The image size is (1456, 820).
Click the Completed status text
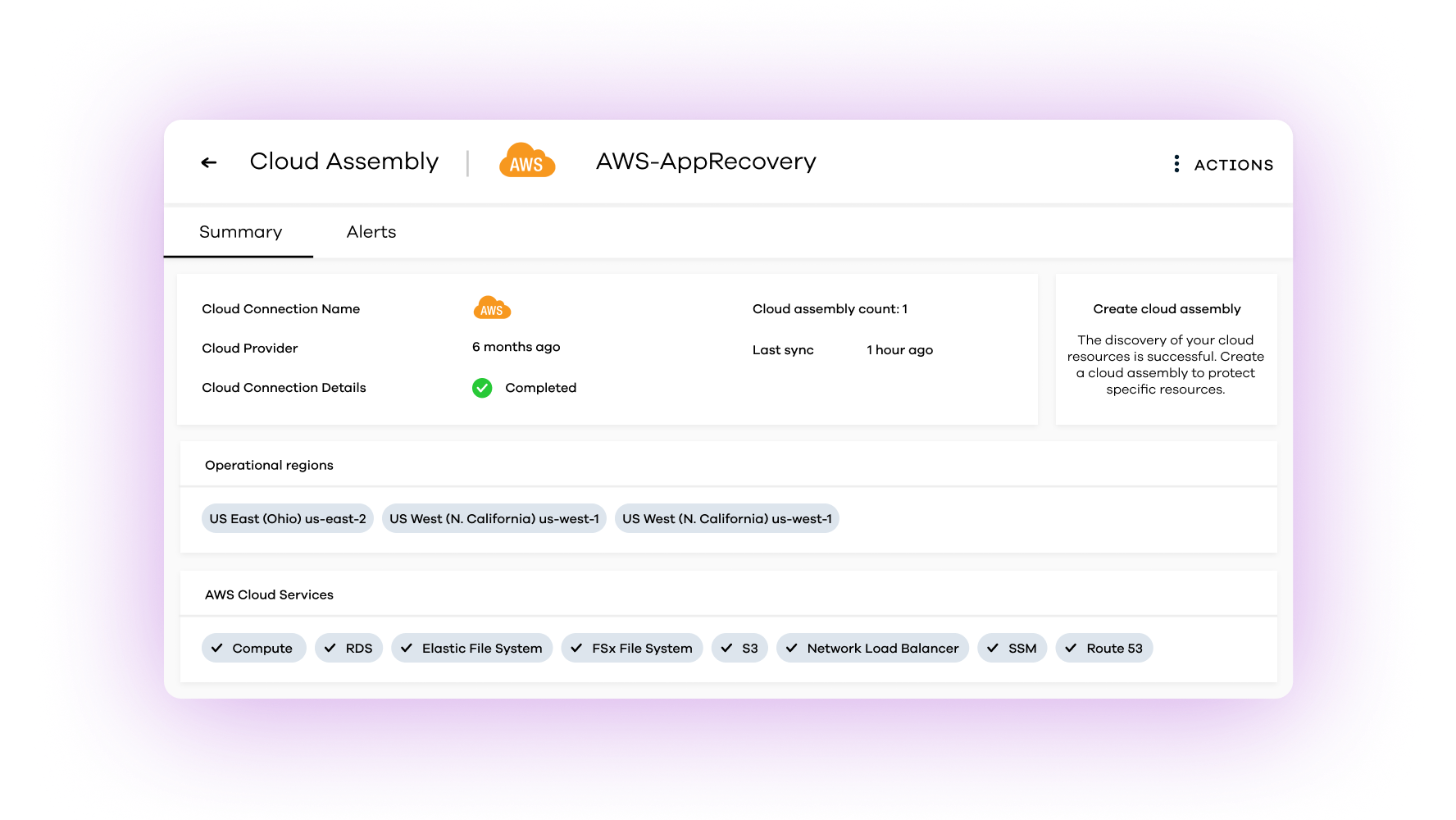pyautogui.click(x=540, y=388)
